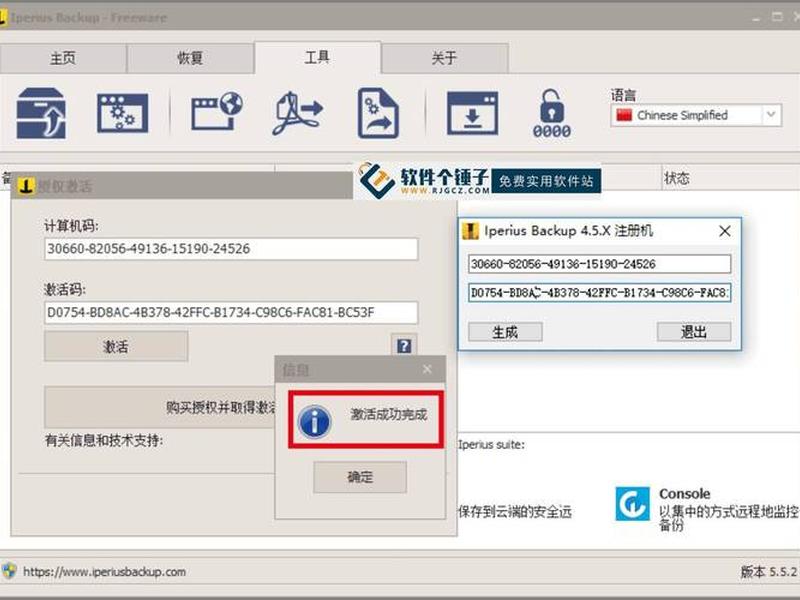This screenshot has width=800, height=600.
Task: Click the archive box upload icon
Action: [41, 113]
